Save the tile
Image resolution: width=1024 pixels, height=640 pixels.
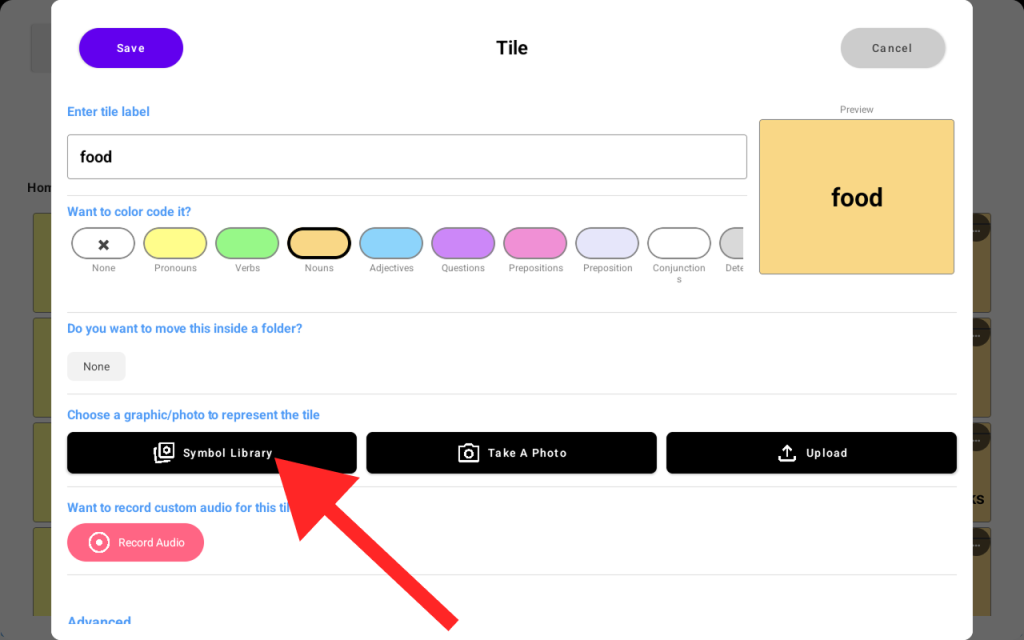coord(131,48)
